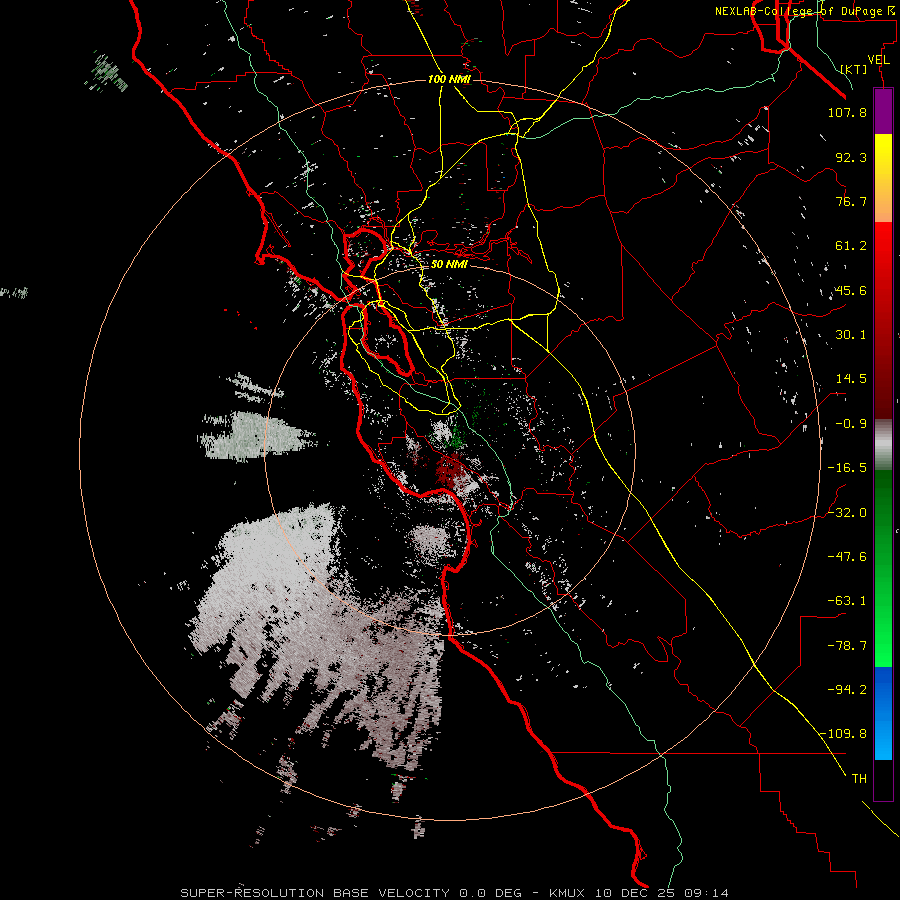Click the purple segment of the velocity color bar
The height and width of the screenshot is (900, 900).
(x=883, y=112)
